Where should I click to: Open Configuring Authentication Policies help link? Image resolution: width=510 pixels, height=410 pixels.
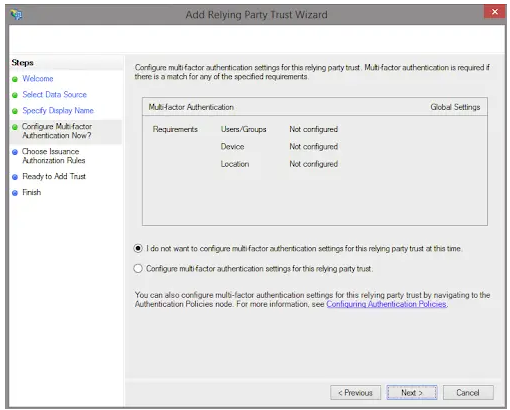click(x=387, y=304)
